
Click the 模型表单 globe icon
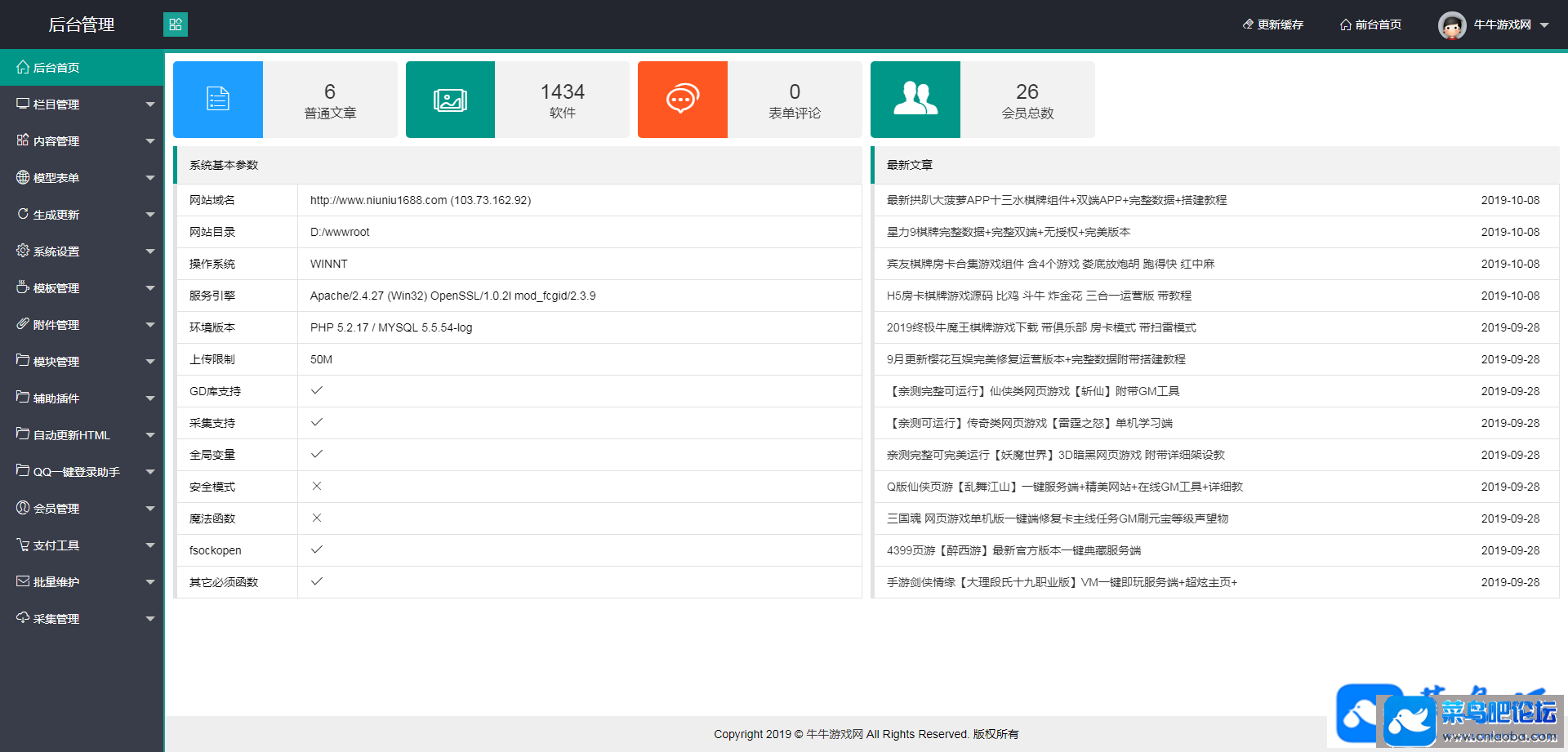tap(23, 177)
